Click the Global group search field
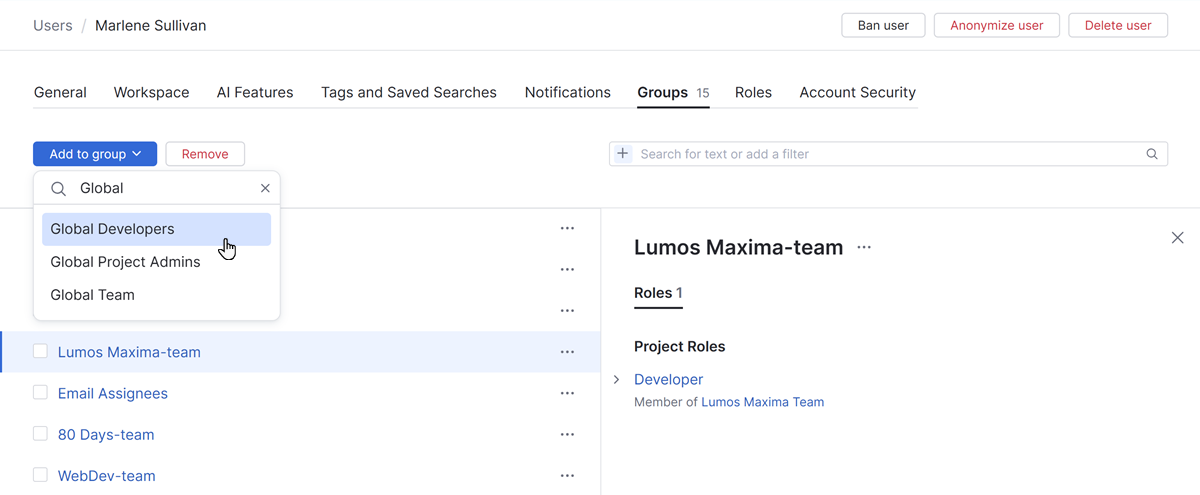 click(x=165, y=188)
